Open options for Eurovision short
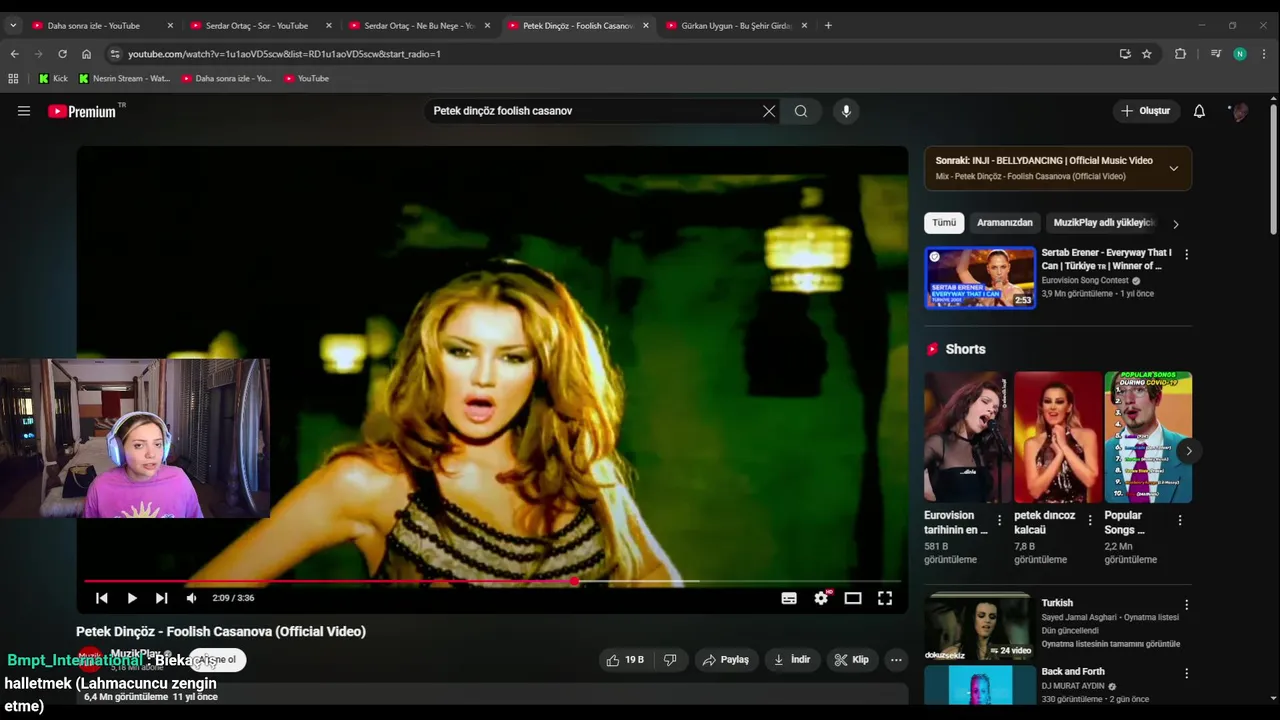 (999, 520)
